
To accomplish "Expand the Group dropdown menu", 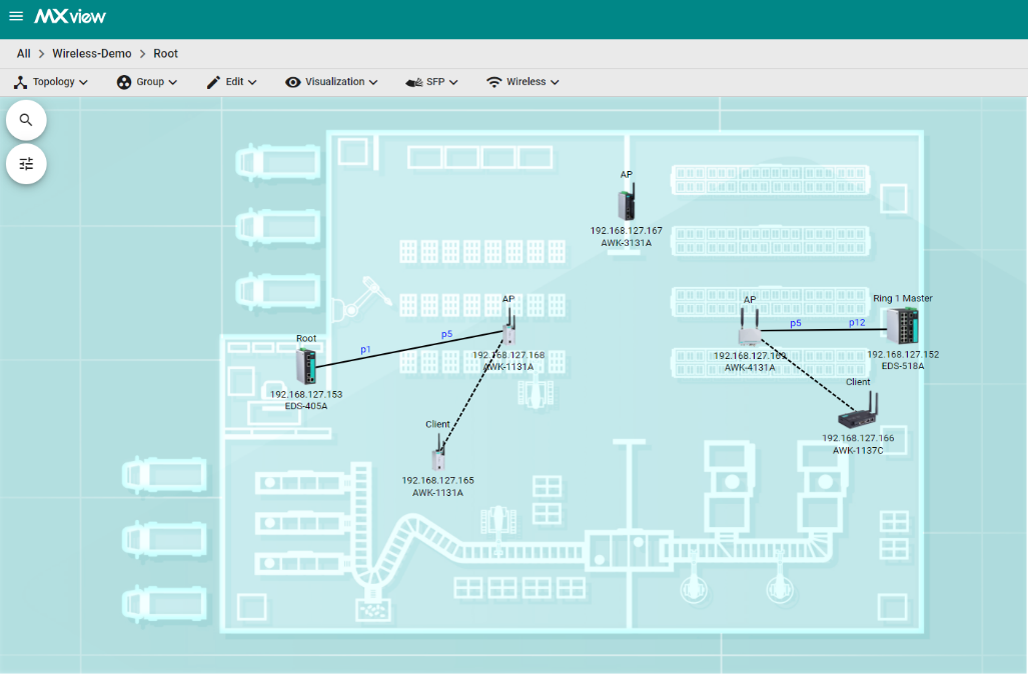I will coord(148,82).
